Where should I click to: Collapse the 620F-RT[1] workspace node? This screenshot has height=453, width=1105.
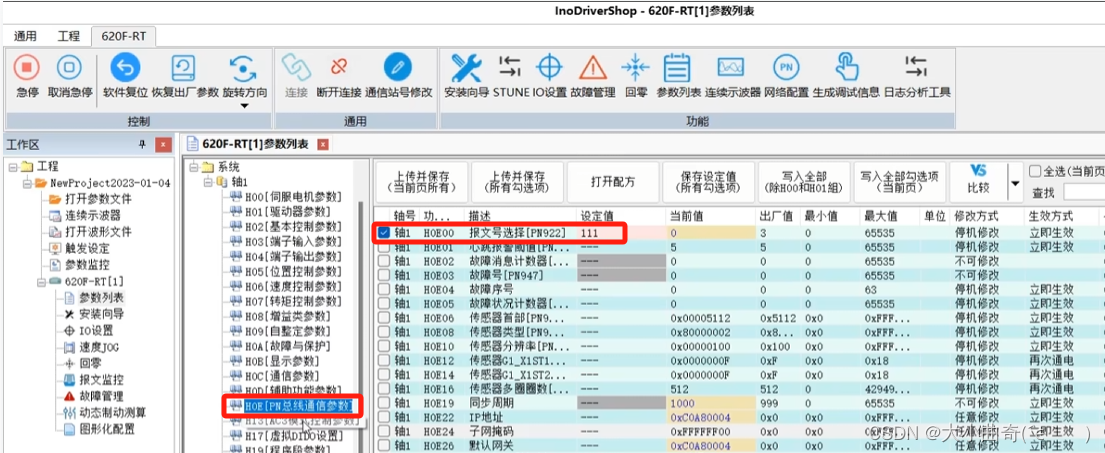[x=41, y=281]
